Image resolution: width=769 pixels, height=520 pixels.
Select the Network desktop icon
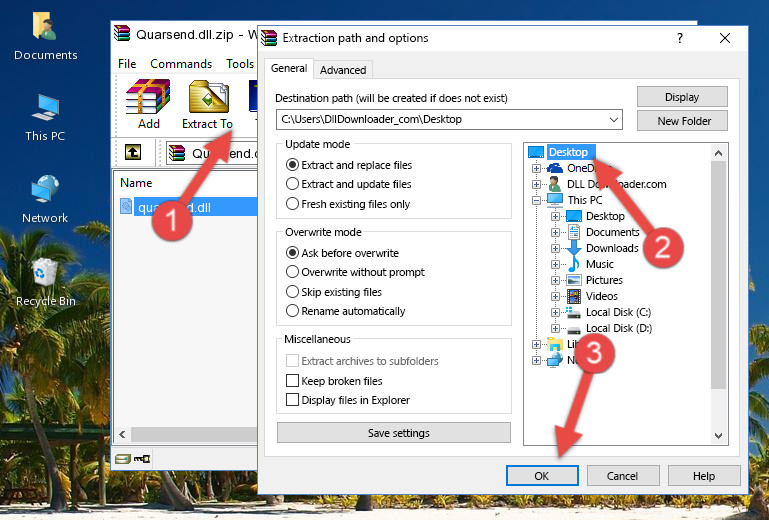pyautogui.click(x=45, y=199)
